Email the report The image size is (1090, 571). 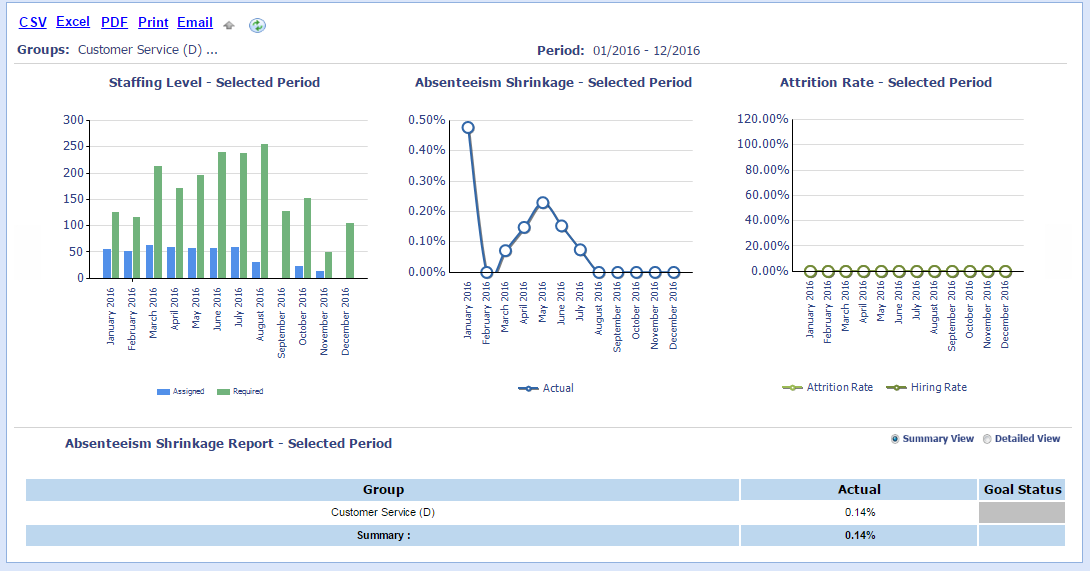195,22
